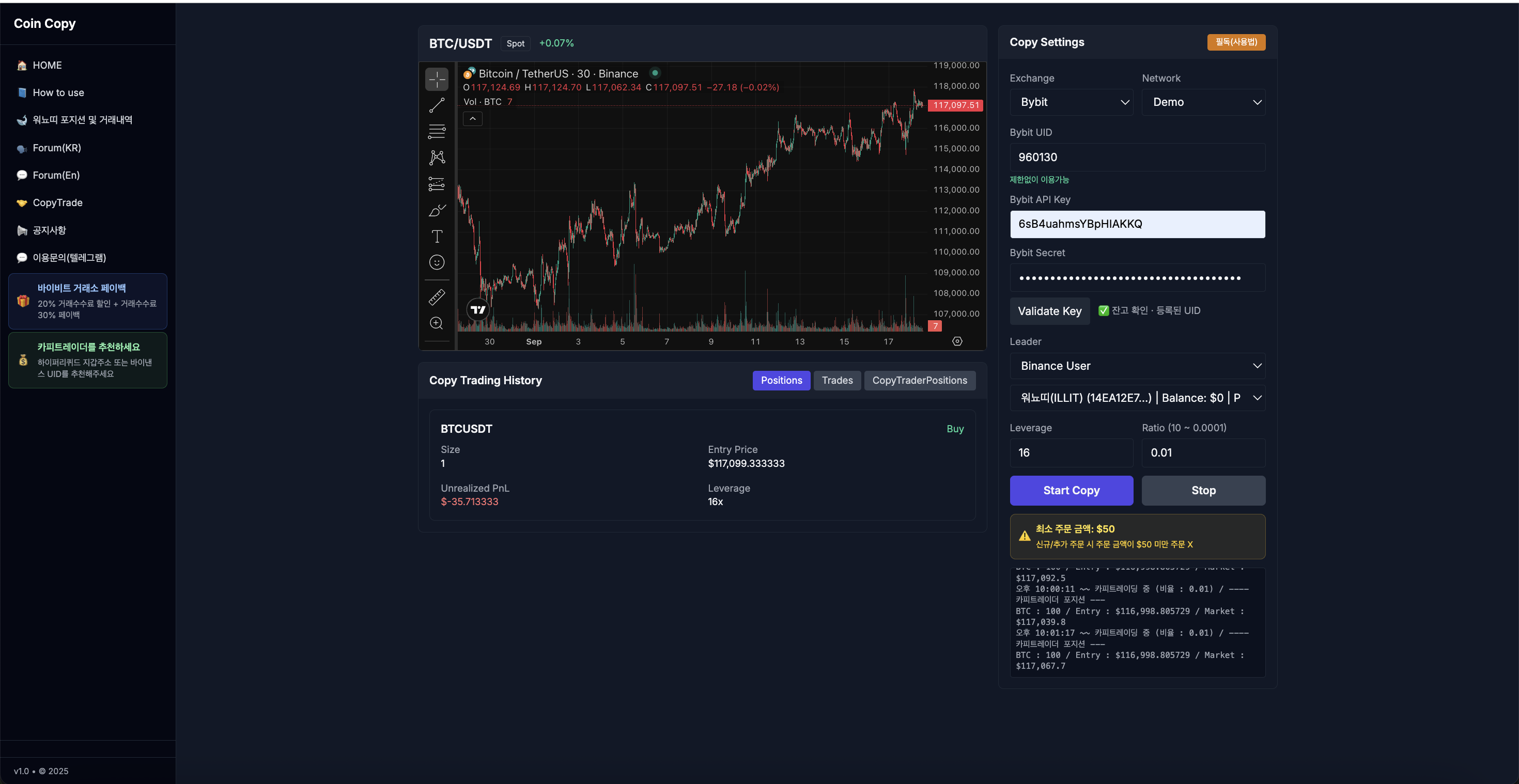Select the trend line drawing tool
The height and width of the screenshot is (784, 1519).
pos(437,105)
